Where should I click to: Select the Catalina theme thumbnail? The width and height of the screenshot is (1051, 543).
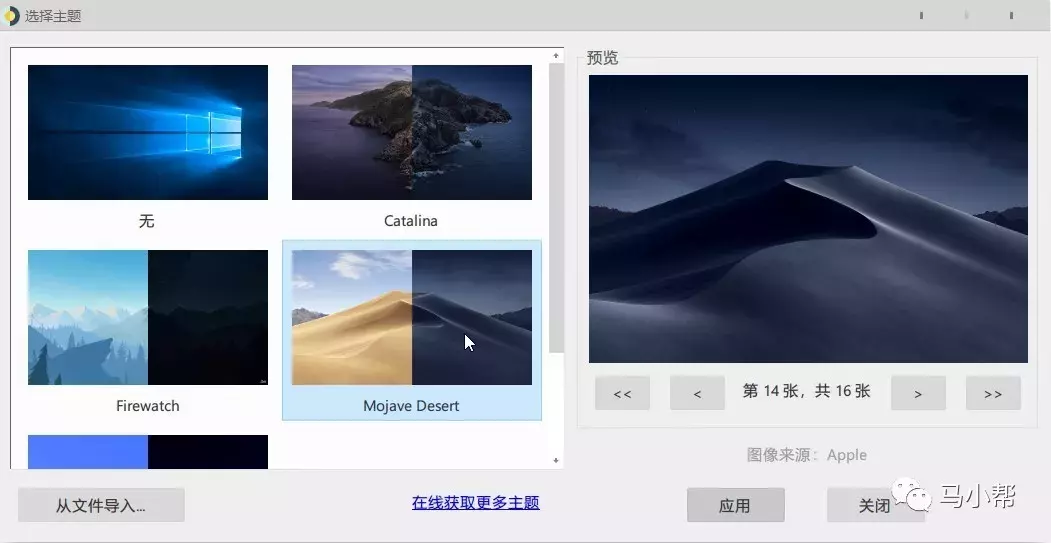pos(412,132)
